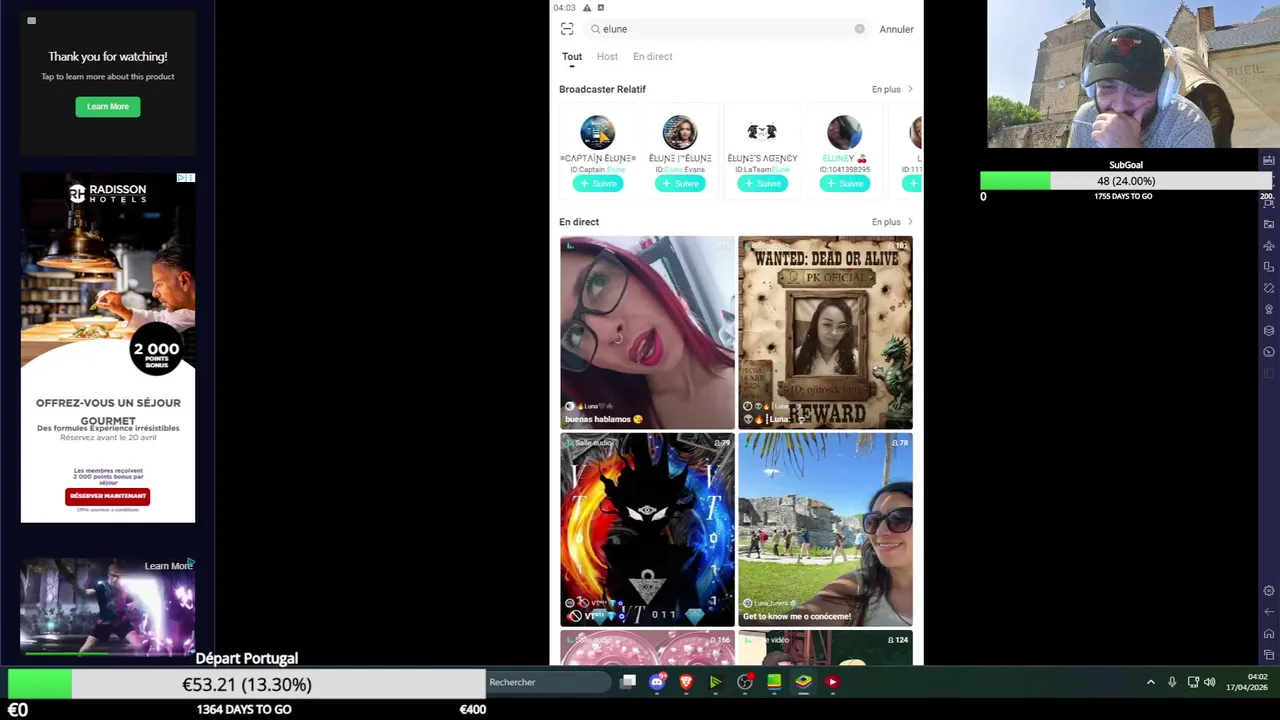Open the 'Get to know me' live stream

[x=825, y=529]
